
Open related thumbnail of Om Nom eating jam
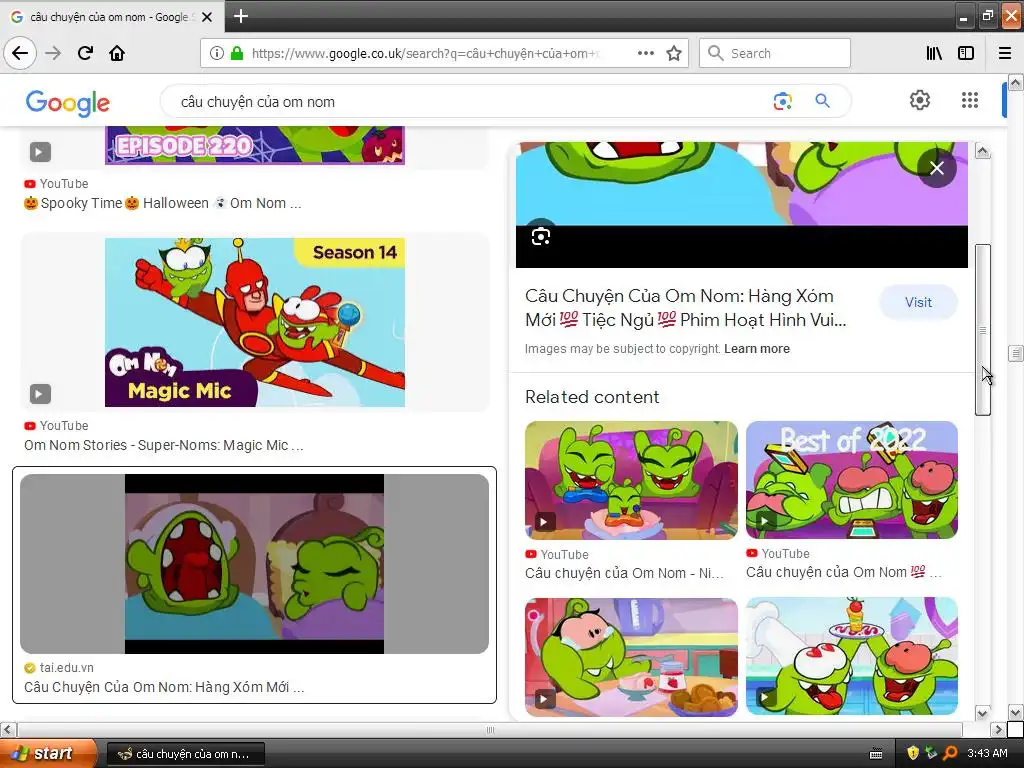(632, 657)
